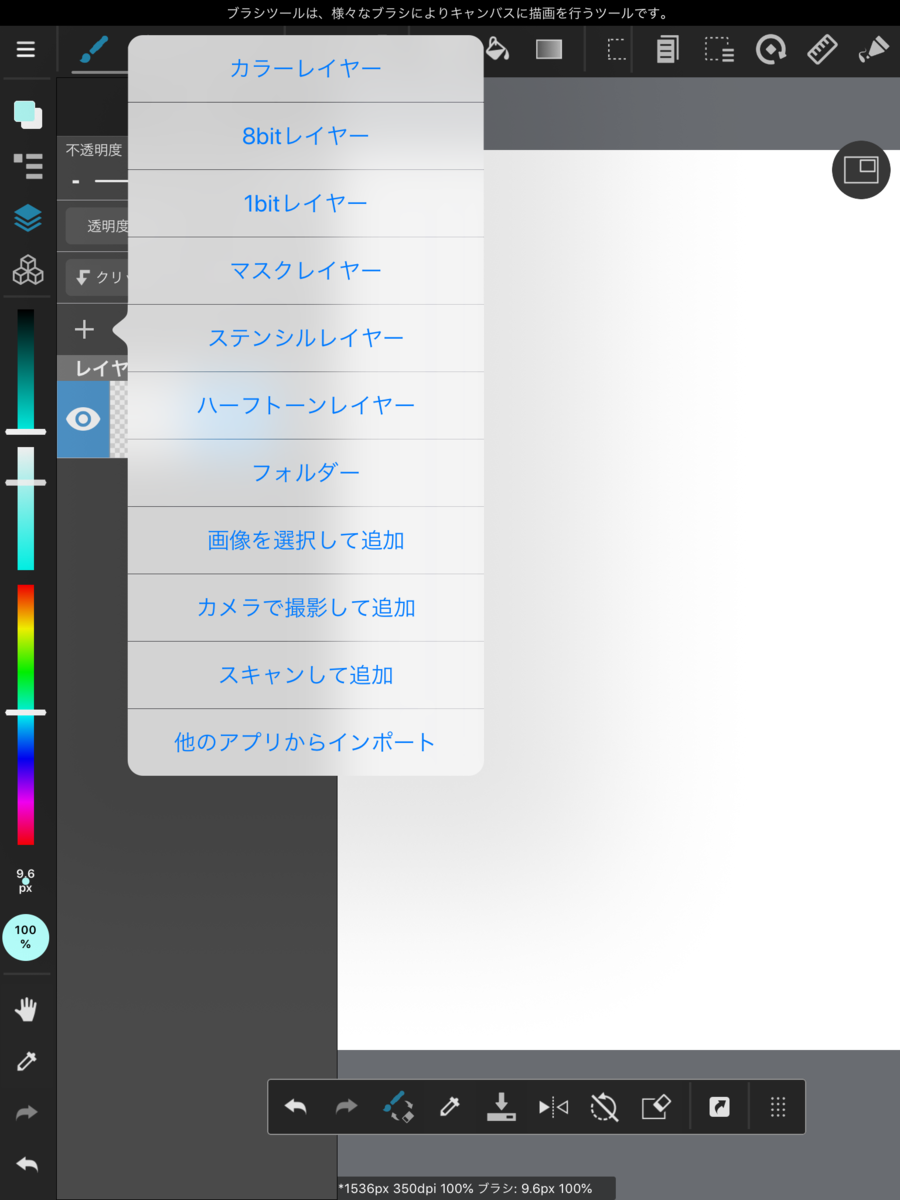This screenshot has width=900, height=1200.
Task: Open the brush list panel icon
Action: (28, 166)
